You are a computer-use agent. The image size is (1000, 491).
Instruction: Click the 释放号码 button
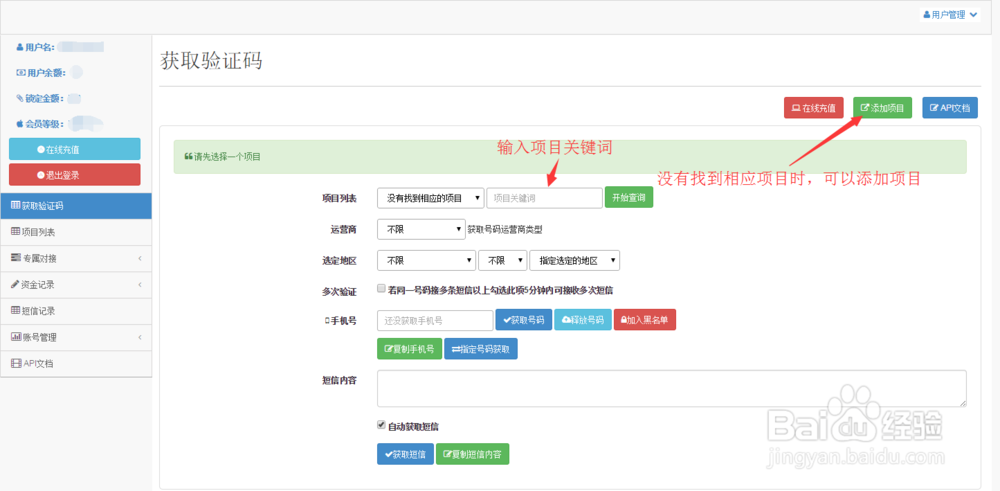tap(583, 320)
